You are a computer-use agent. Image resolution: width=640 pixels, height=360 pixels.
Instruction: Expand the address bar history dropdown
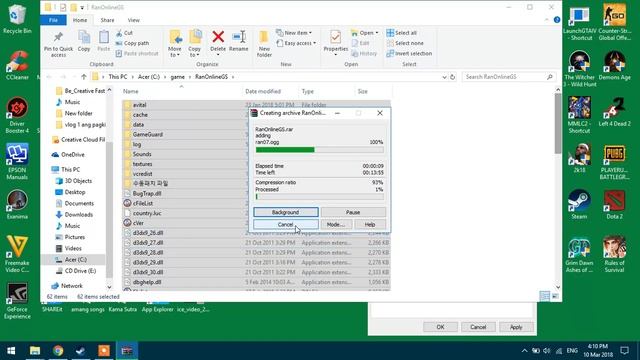click(x=444, y=77)
